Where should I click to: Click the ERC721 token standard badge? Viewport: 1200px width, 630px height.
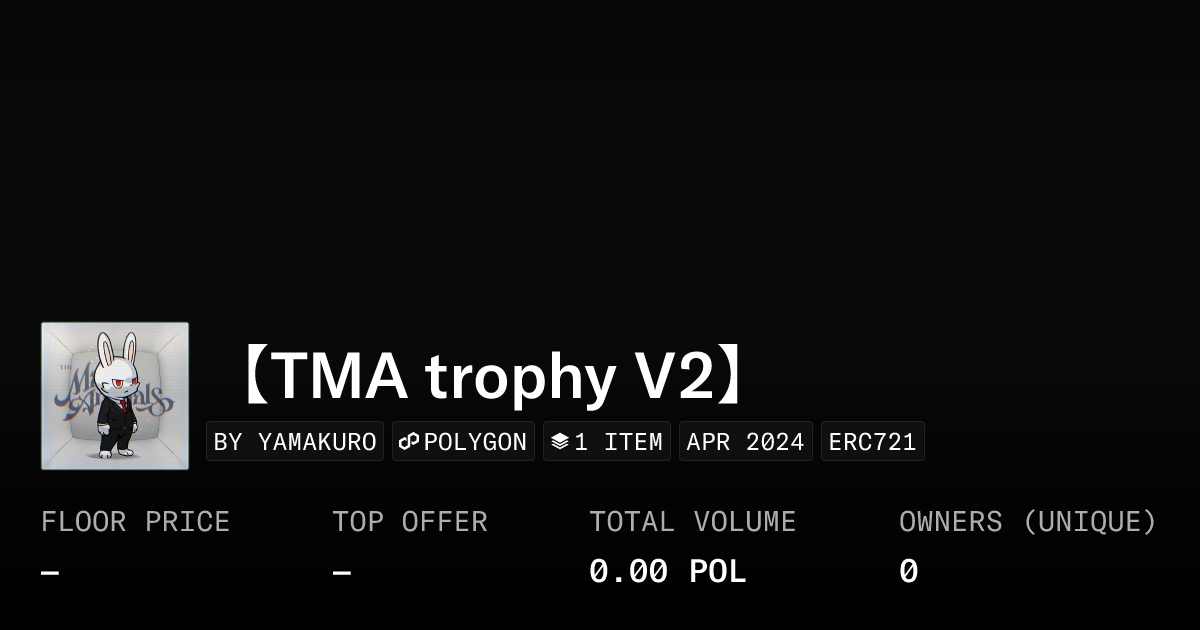tap(872, 441)
